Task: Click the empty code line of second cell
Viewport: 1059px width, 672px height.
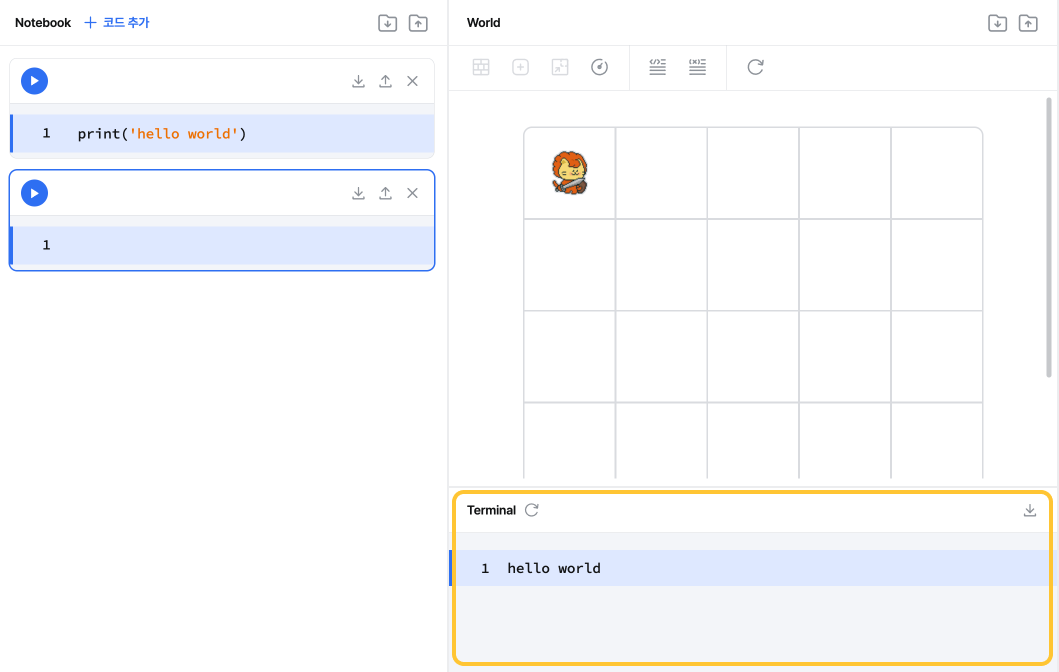Action: 223,245
